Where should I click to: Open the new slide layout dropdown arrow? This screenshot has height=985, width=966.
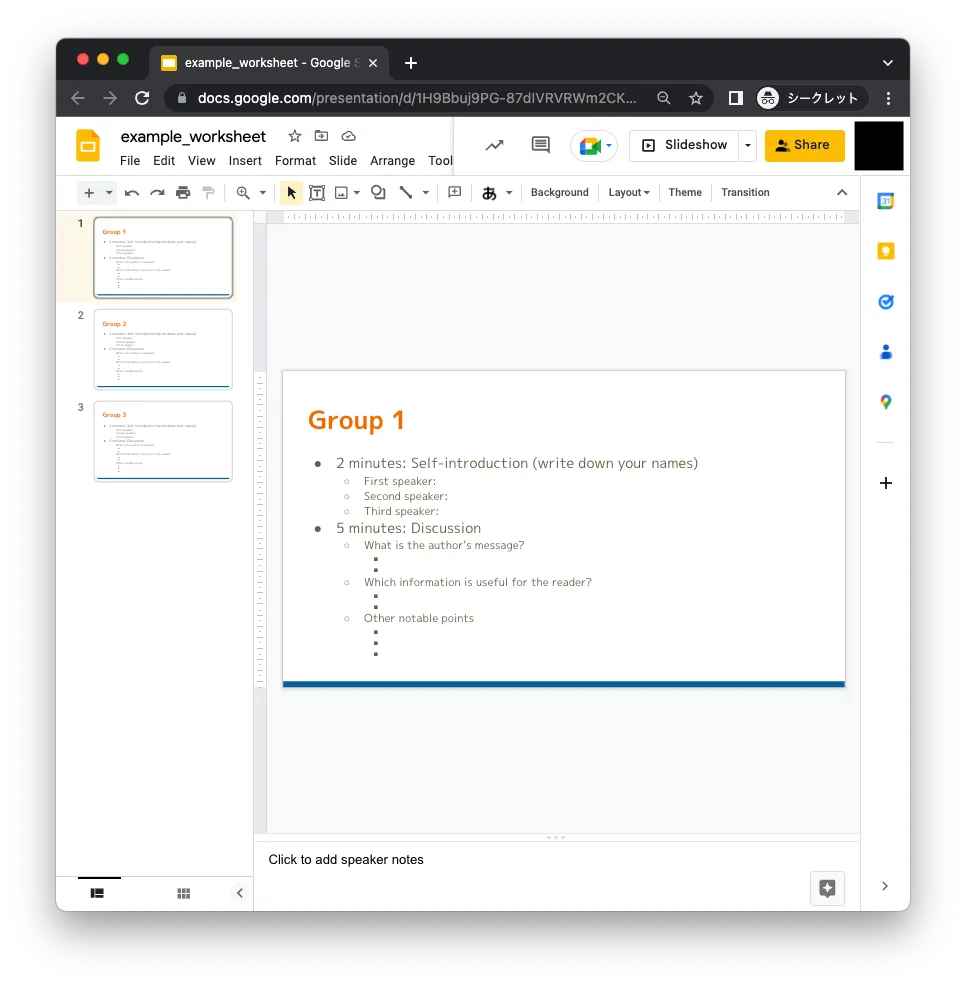tap(109, 193)
